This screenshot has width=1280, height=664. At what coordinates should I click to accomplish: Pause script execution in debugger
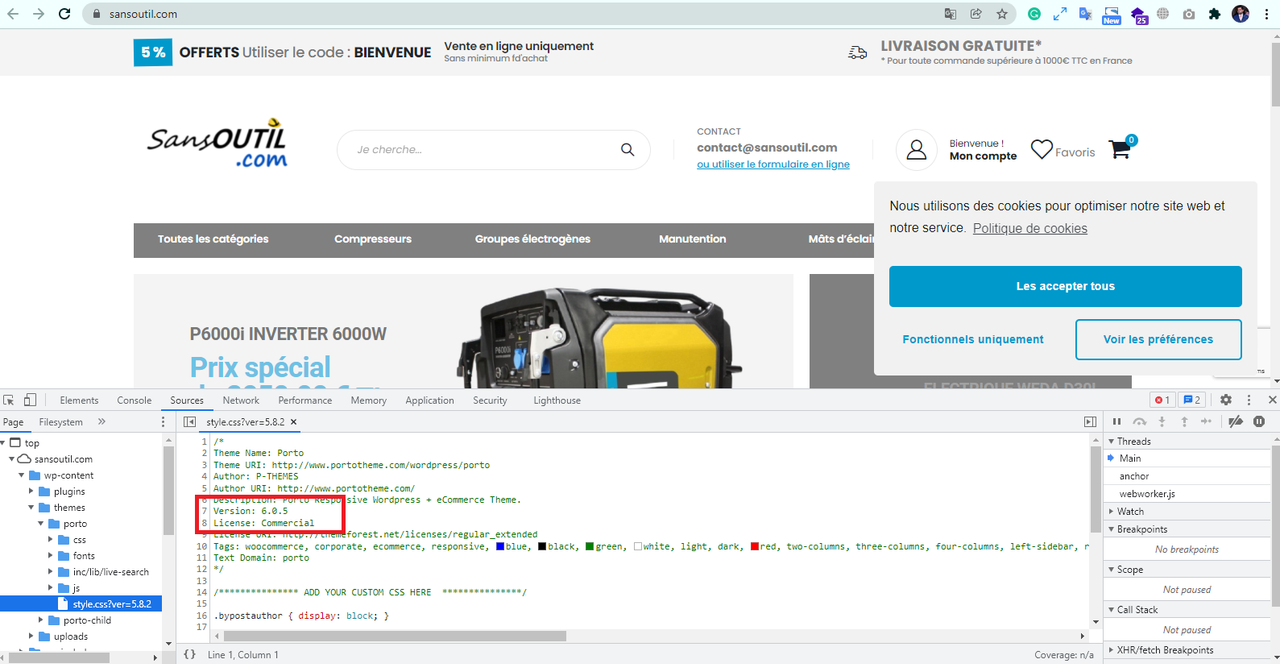[1117, 422]
